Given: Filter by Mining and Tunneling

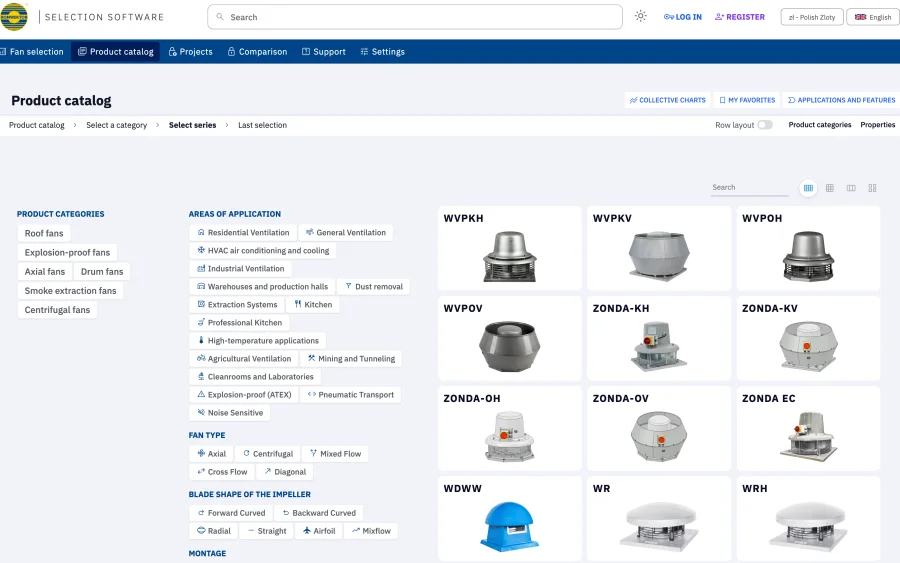Looking at the screenshot, I should coord(351,359).
